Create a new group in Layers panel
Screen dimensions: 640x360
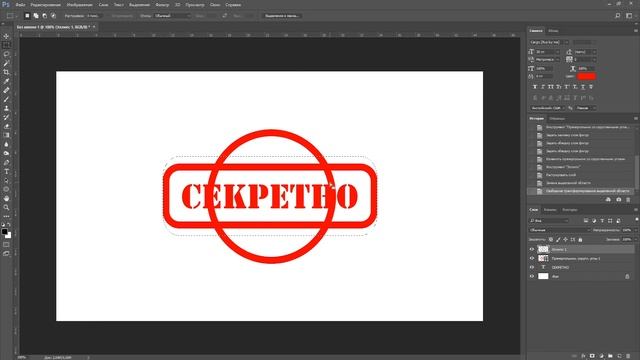click(610, 356)
